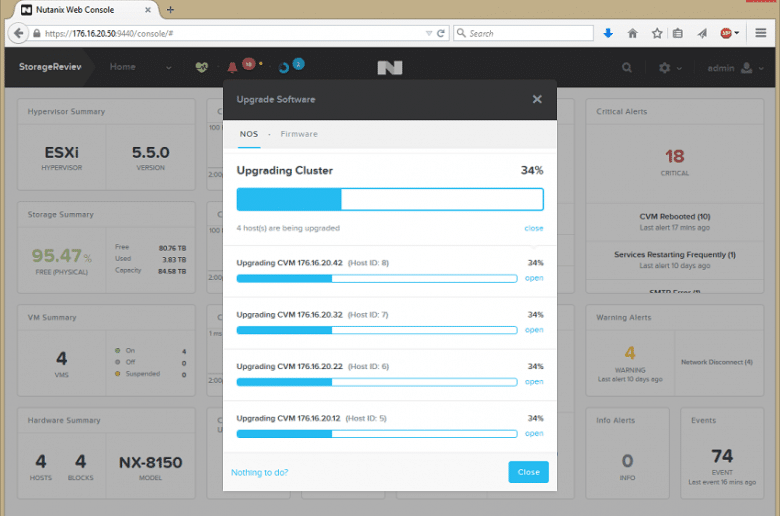Open the Firefox downloads arrow icon
Screen dimensions: 780x516
pos(608,33)
